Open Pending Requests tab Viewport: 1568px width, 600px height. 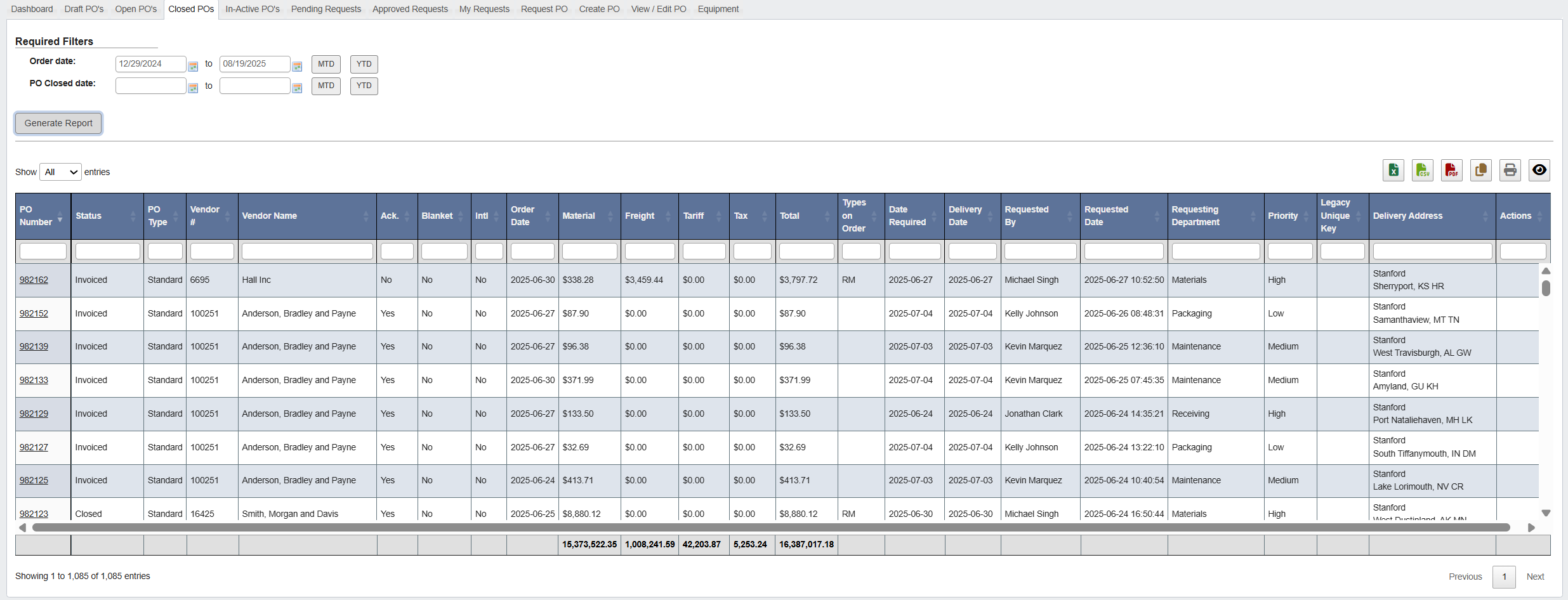[326, 9]
